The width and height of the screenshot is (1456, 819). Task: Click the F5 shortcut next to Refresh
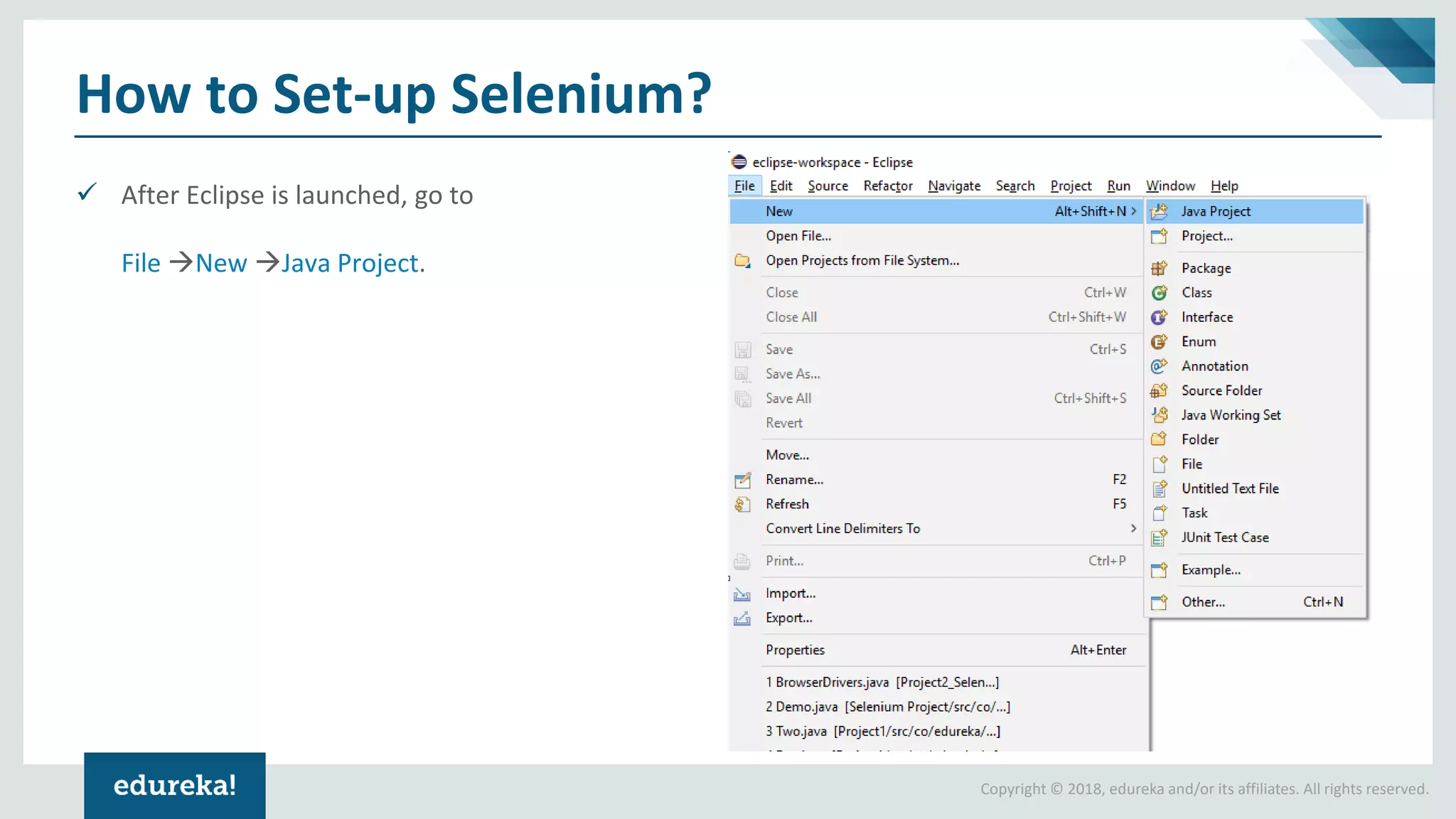tap(1120, 504)
